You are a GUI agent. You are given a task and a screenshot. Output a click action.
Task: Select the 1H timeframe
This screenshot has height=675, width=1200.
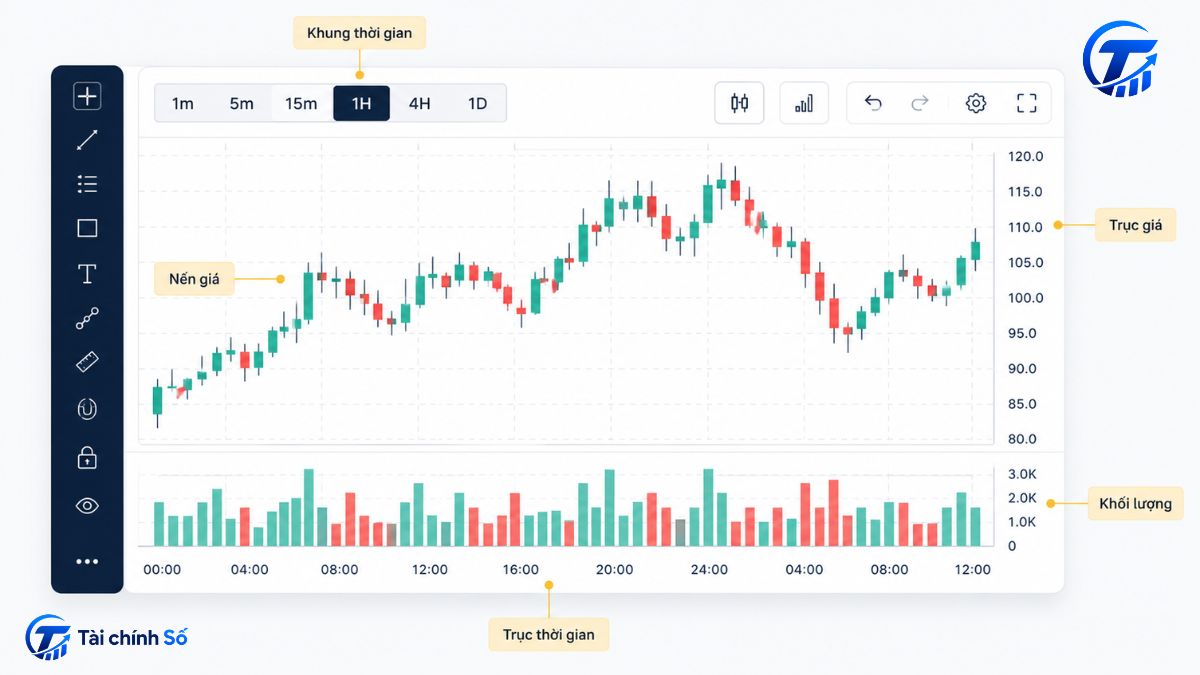point(361,103)
